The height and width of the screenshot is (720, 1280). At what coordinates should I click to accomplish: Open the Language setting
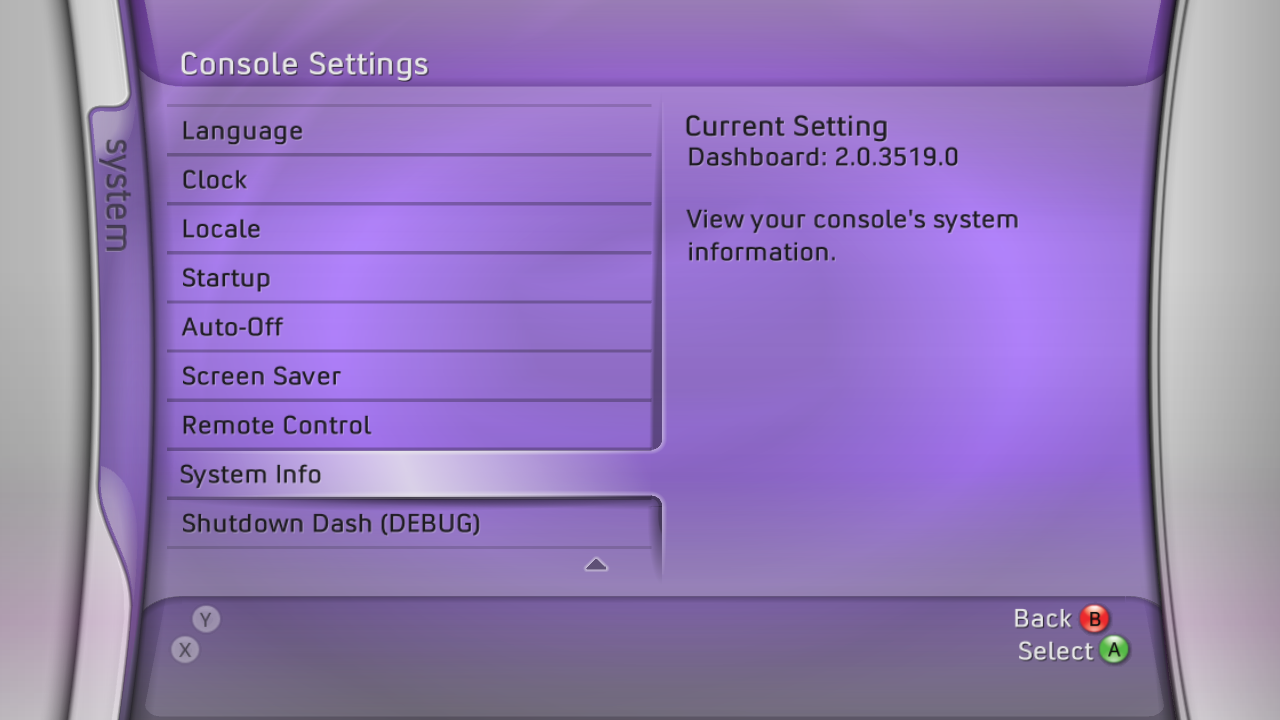tap(409, 131)
